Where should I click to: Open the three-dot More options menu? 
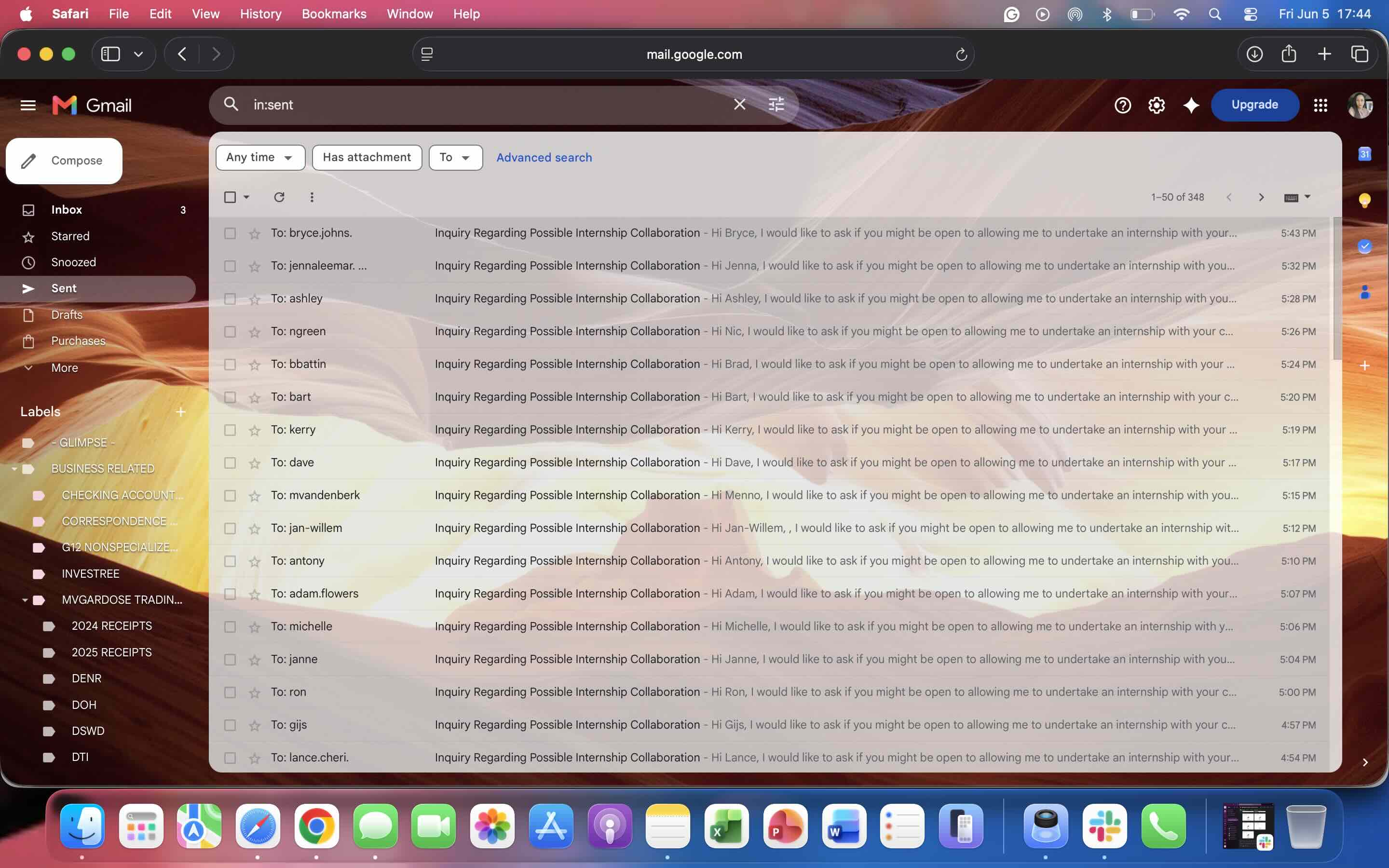(312, 197)
